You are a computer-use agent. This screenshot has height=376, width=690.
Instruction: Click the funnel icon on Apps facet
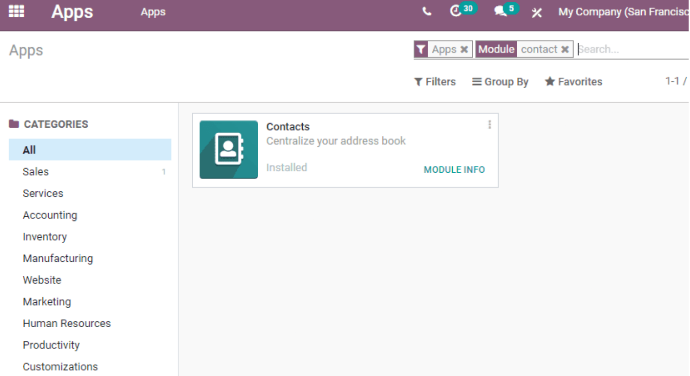[x=421, y=49]
